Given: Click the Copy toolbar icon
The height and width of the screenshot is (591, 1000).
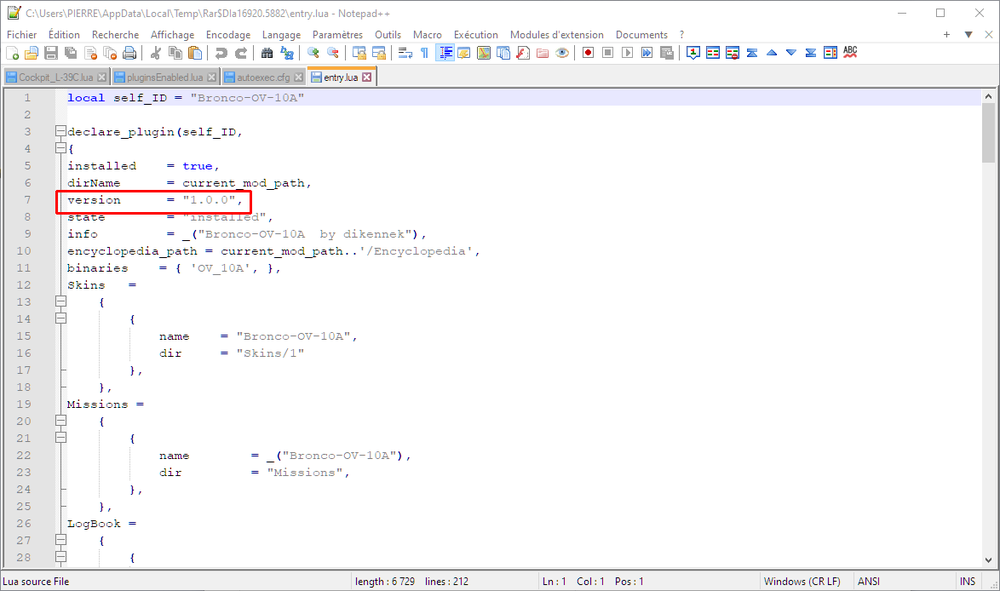Looking at the screenshot, I should click(175, 53).
